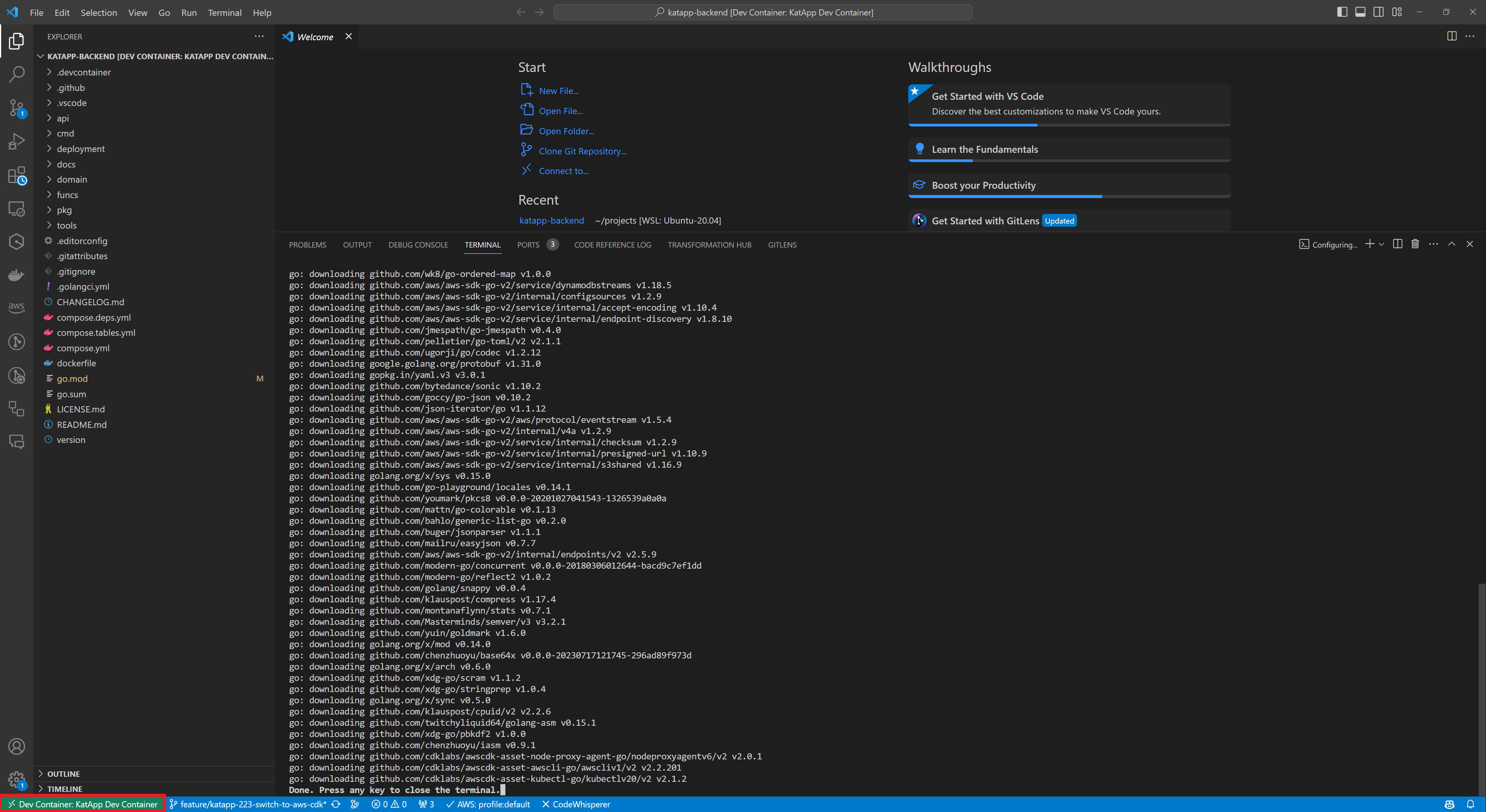
Task: Open Learn the Fundamentals walkthrough
Action: pyautogui.click(x=1069, y=149)
